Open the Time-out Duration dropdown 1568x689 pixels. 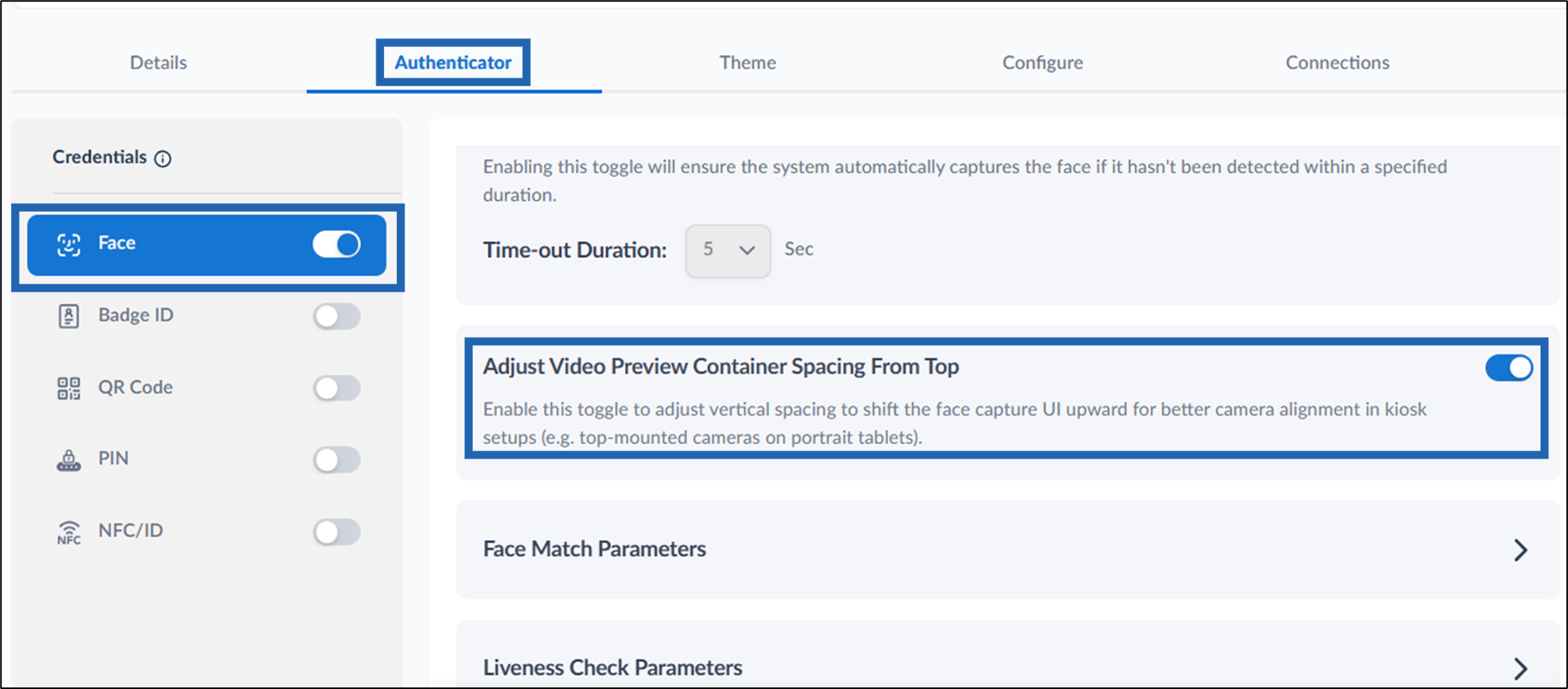pos(728,251)
